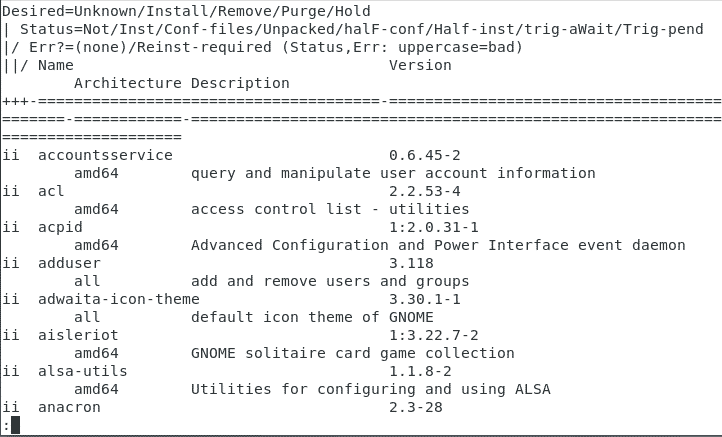Select the adwaita-icon-theme package name
Image resolution: width=722 pixels, height=437 pixels.
tap(118, 299)
